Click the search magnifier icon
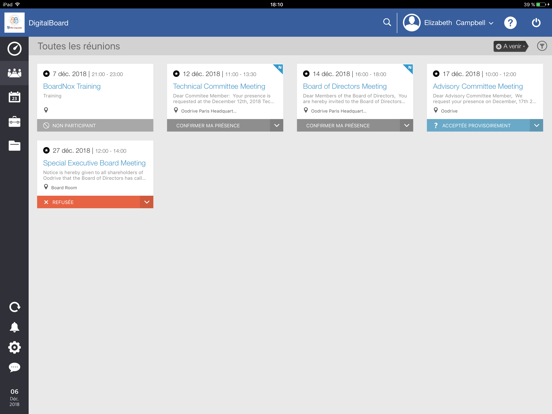Image resolution: width=552 pixels, height=414 pixels. pyautogui.click(x=387, y=23)
